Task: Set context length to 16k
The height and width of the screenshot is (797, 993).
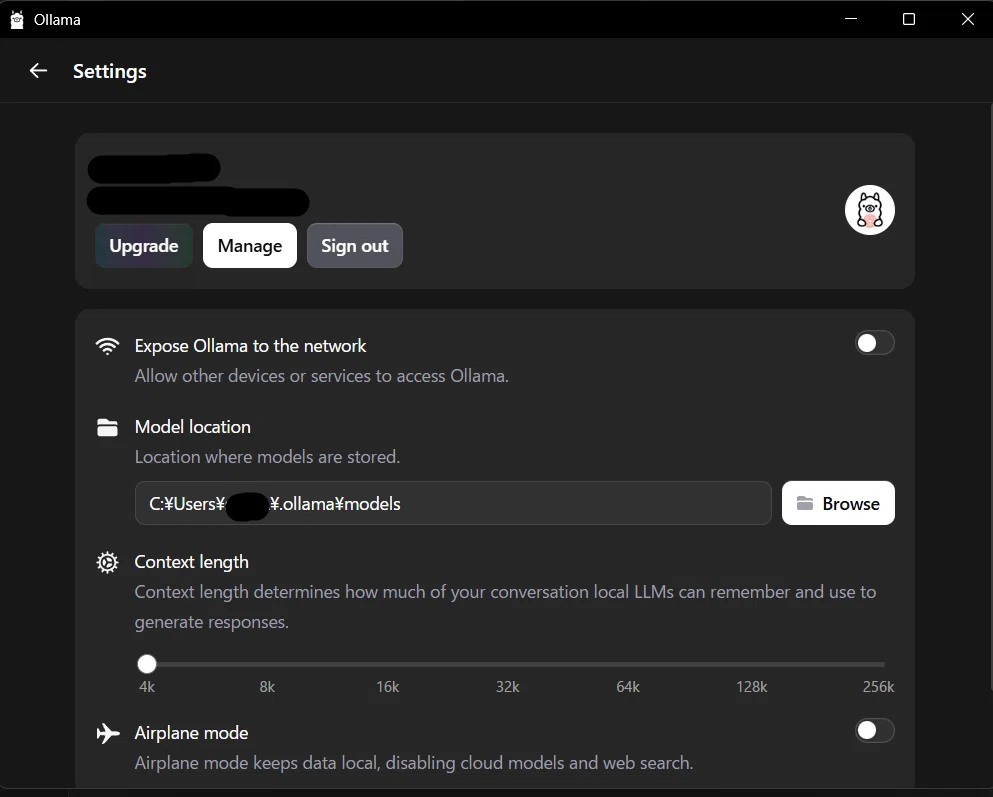Action: (388, 687)
